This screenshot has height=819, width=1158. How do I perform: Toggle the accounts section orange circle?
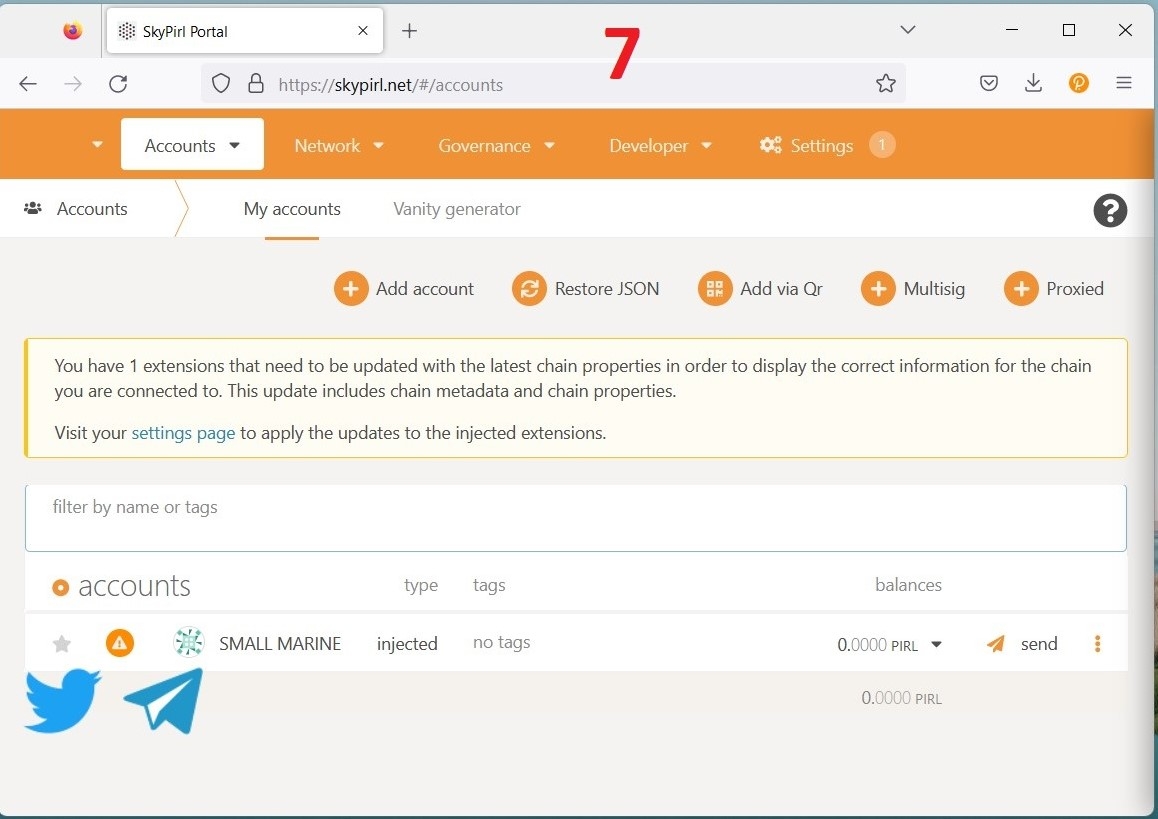(61, 587)
